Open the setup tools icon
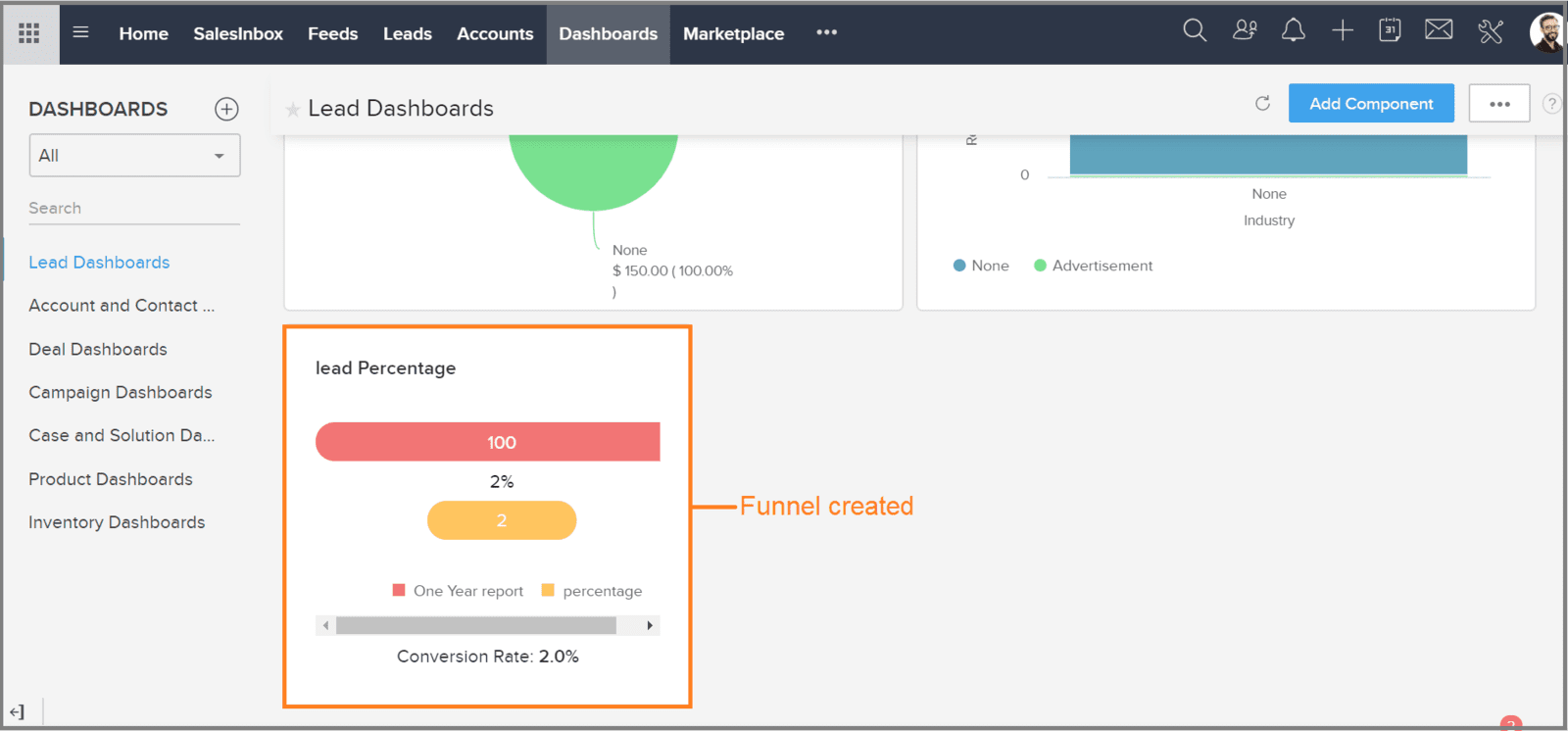Viewport: 1568px width, 731px height. (1491, 31)
